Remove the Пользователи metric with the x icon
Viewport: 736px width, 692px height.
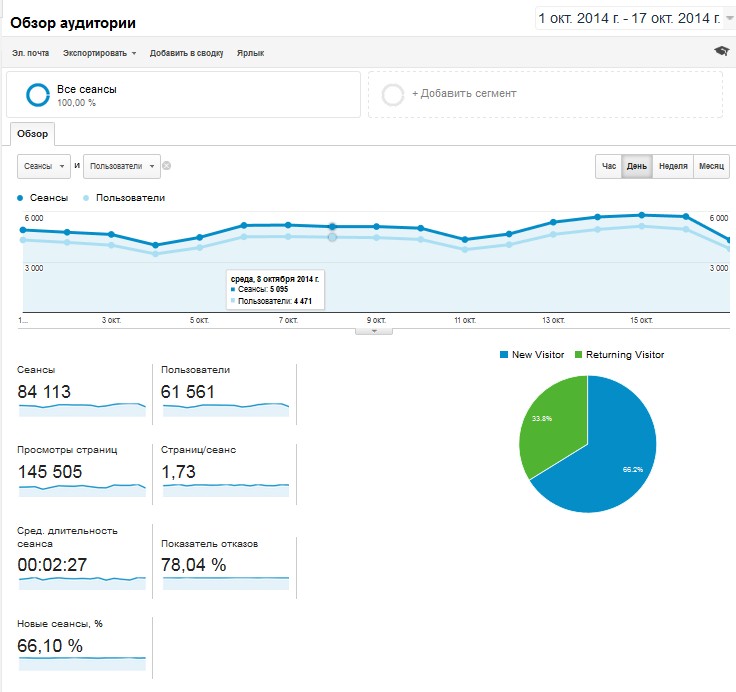[167, 166]
